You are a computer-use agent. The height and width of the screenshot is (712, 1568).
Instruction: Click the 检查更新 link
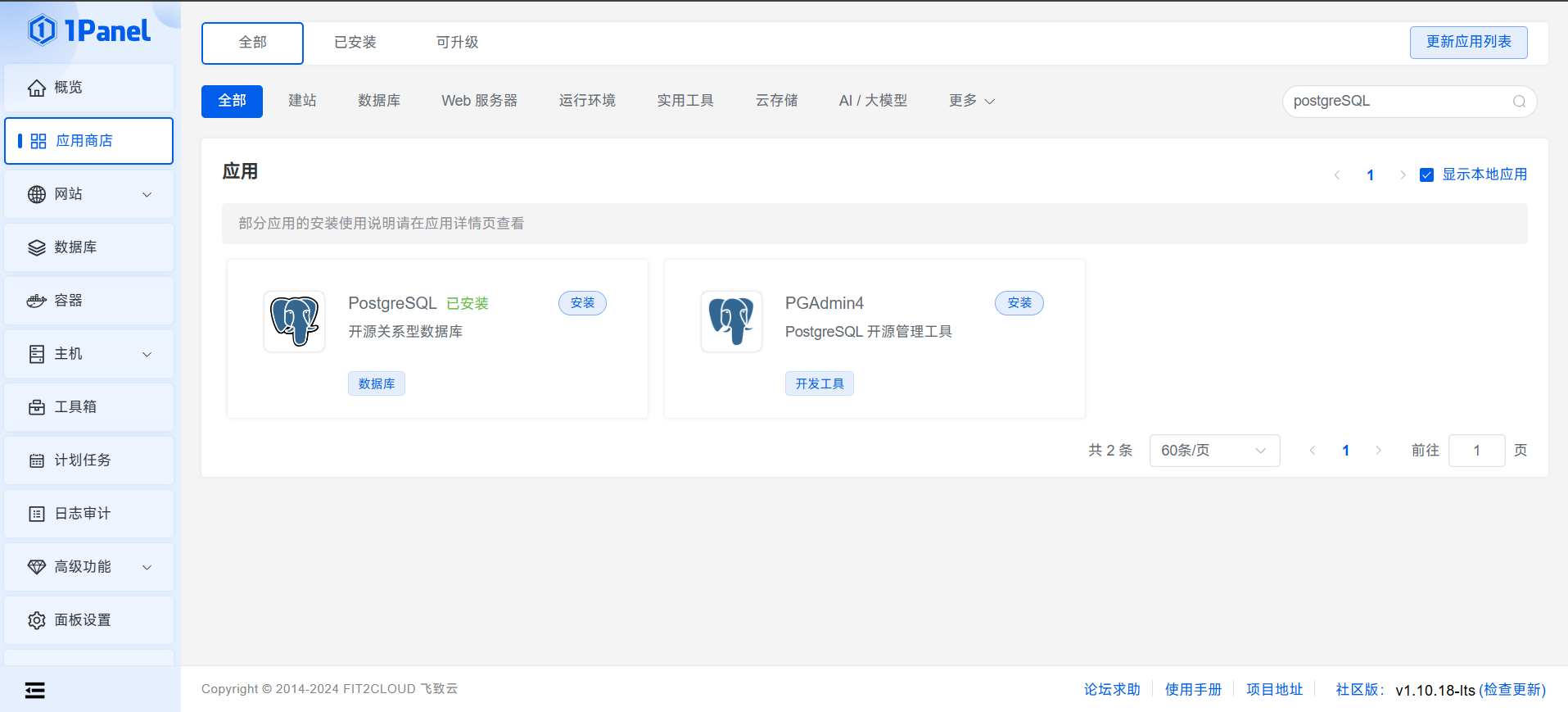1512,690
